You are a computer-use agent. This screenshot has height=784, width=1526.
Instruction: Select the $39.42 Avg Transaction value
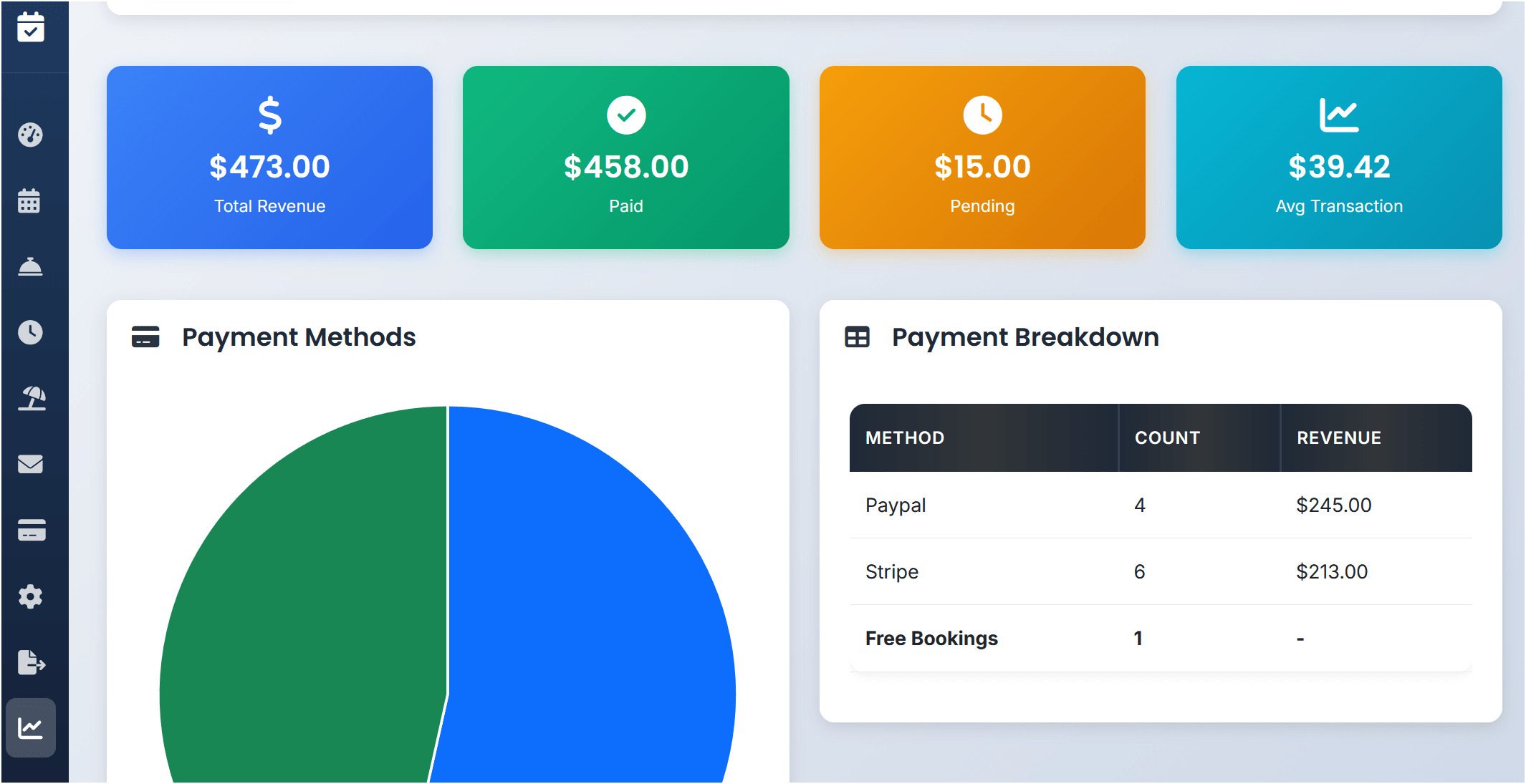tap(1339, 167)
